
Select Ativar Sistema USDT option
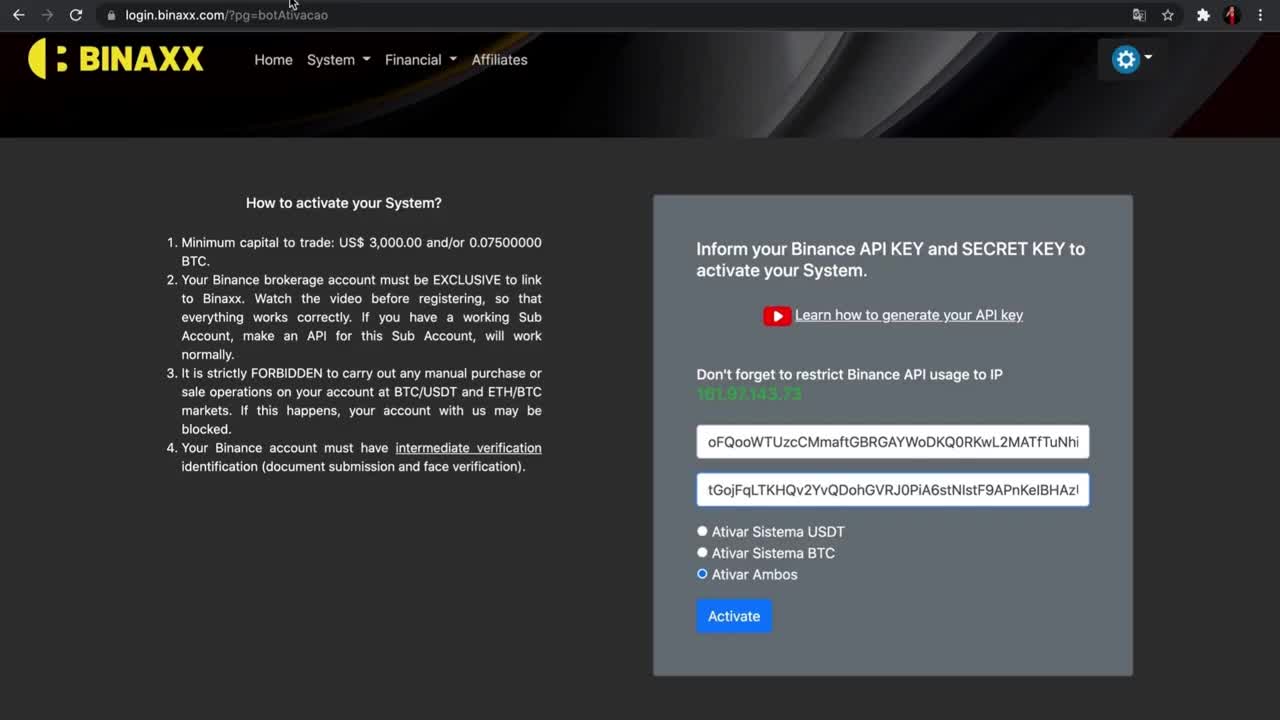coord(702,531)
